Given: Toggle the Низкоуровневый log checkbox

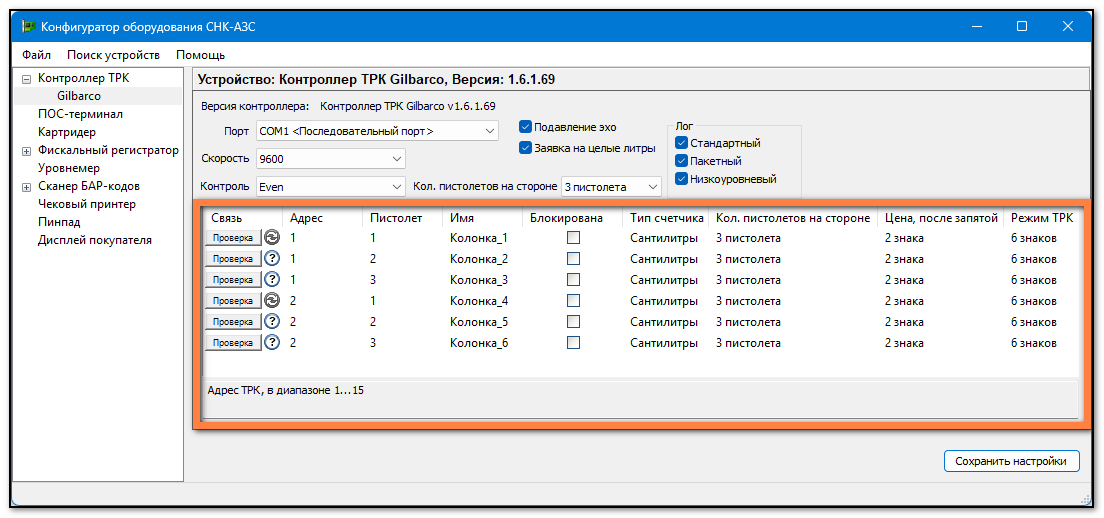Looking at the screenshot, I should point(682,179).
